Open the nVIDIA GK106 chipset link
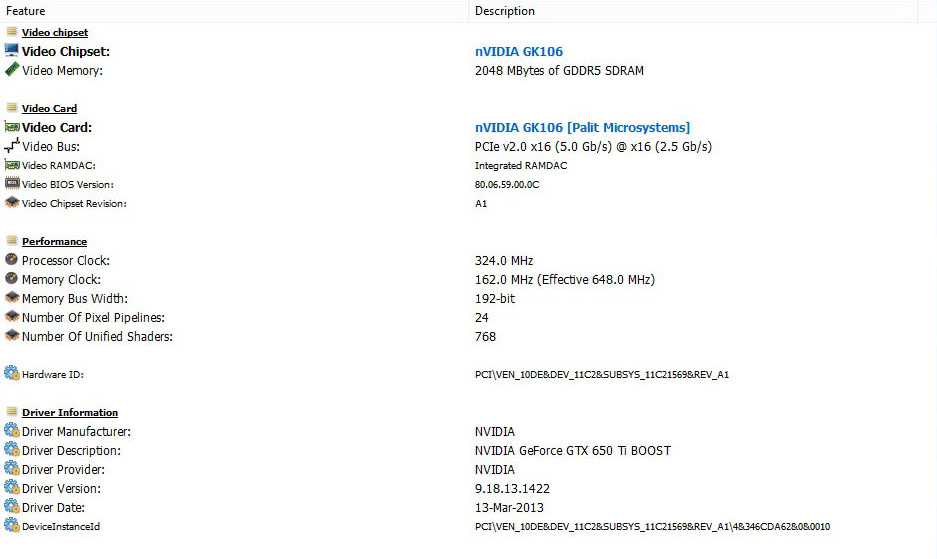 [519, 51]
